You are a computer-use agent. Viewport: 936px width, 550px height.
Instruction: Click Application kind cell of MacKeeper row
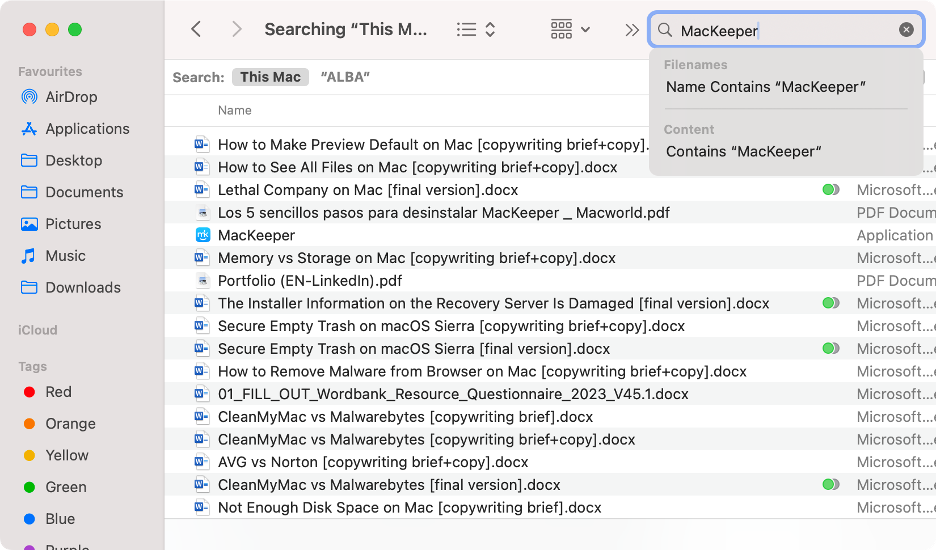[895, 235]
